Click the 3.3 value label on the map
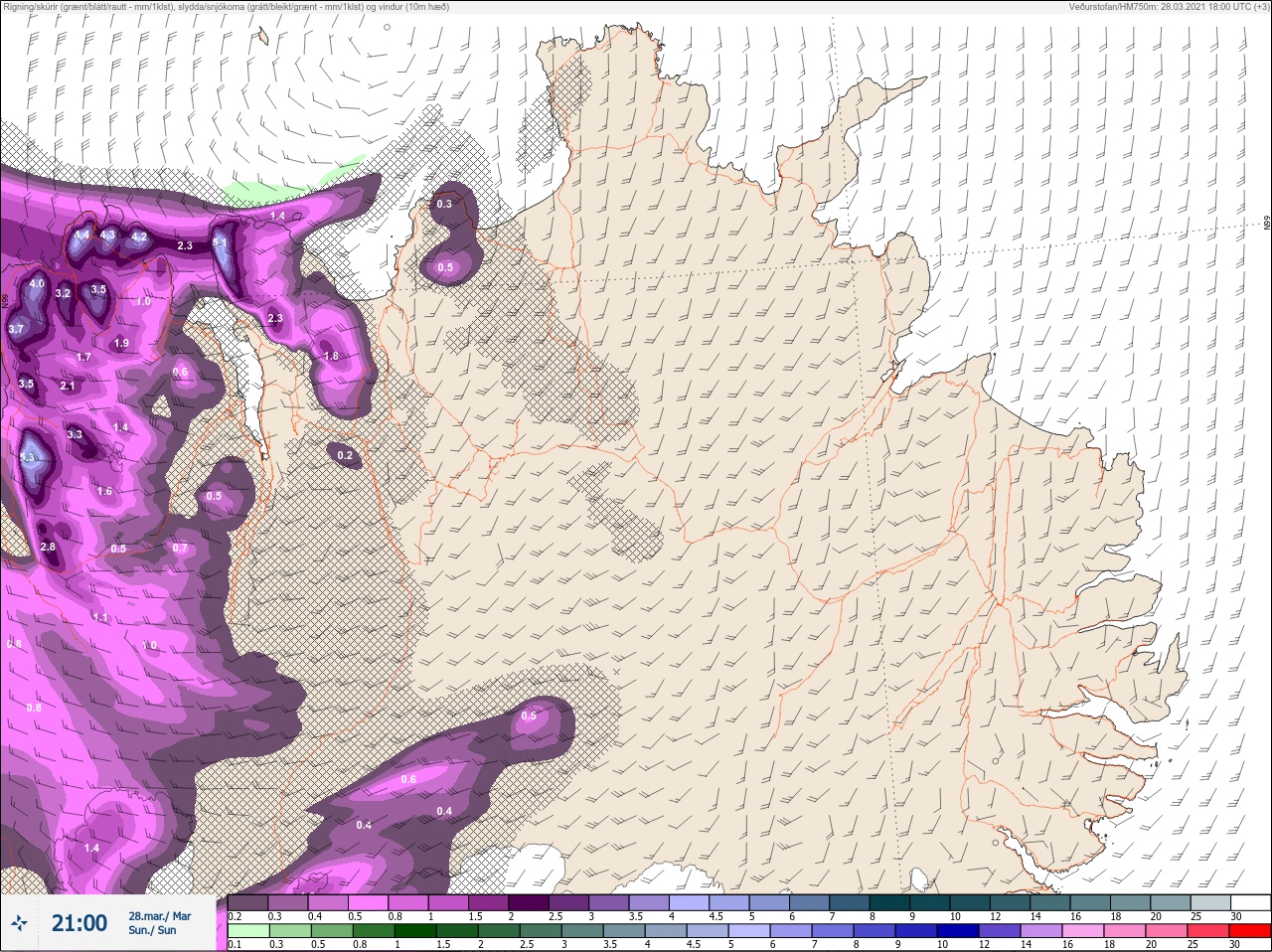Viewport: 1272px width, 952px height. click(x=75, y=434)
